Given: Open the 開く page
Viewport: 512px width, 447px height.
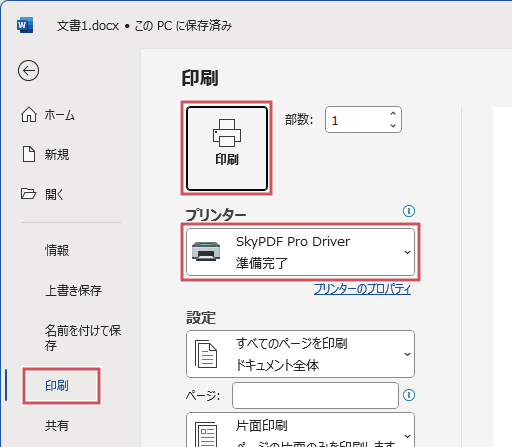Looking at the screenshot, I should 43,194.
